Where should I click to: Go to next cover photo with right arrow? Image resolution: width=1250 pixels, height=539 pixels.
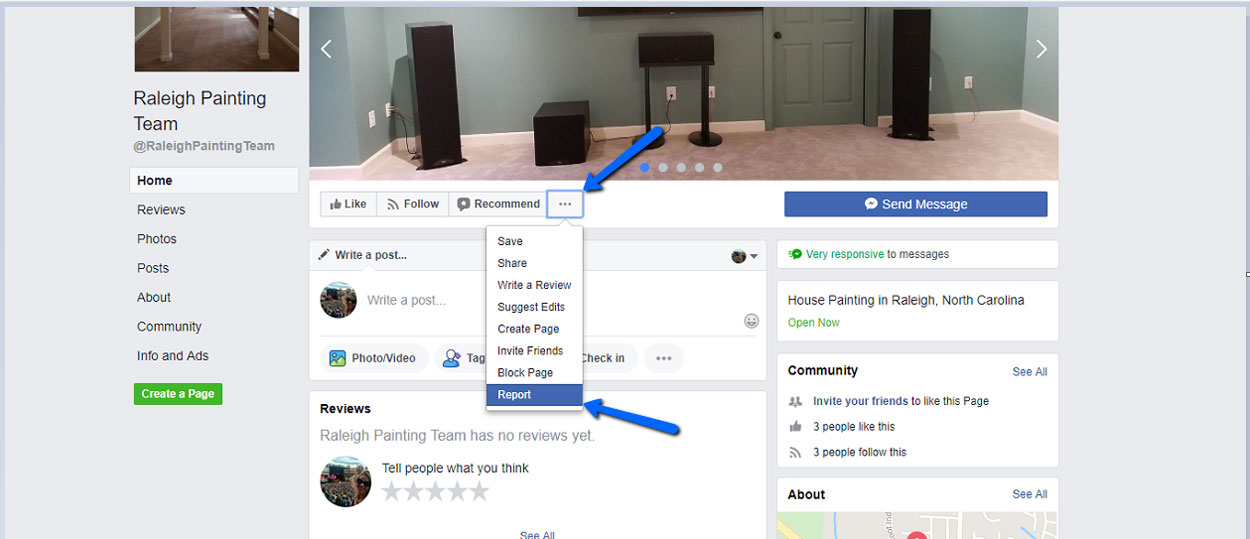(1041, 49)
